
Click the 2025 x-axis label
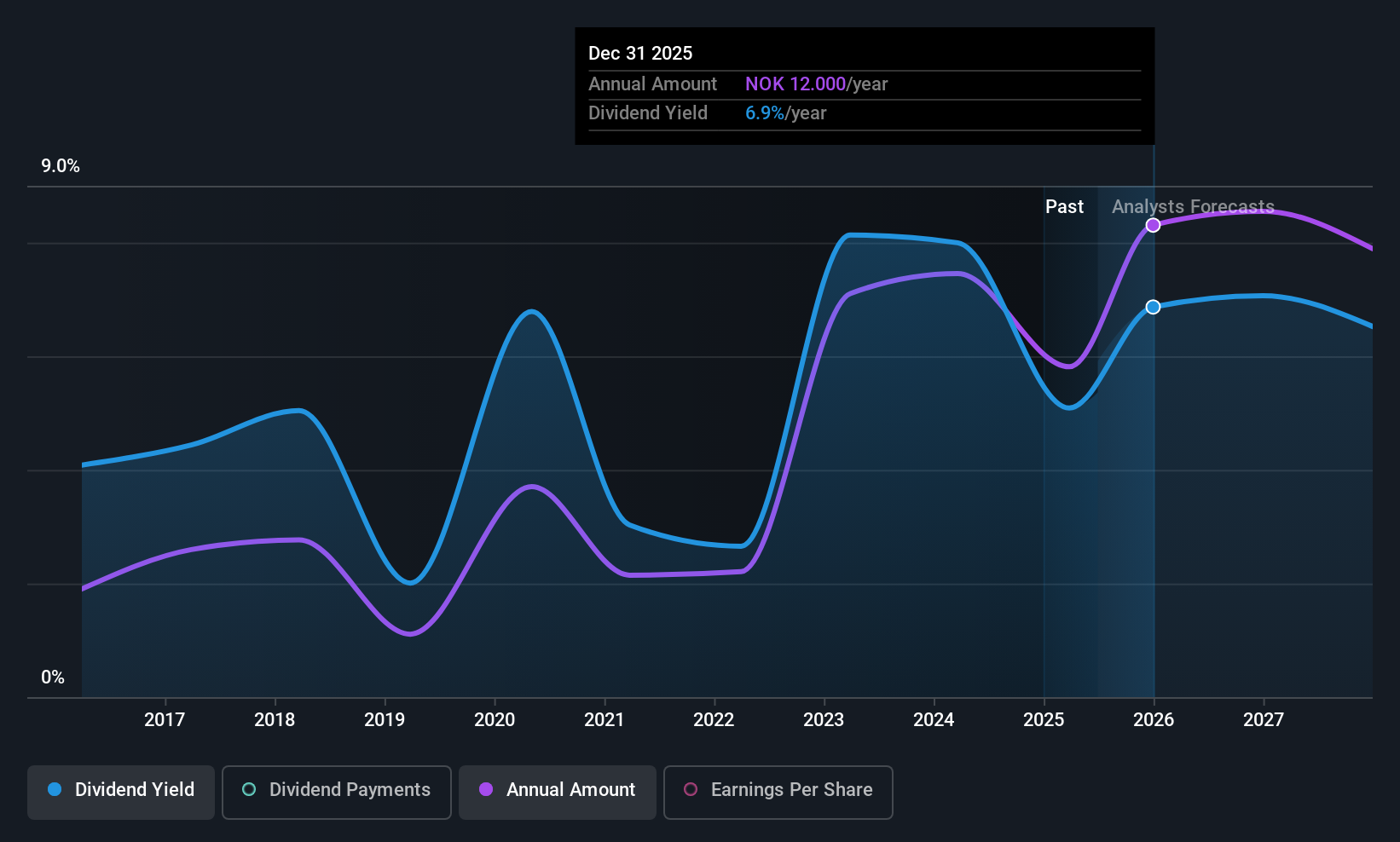1044,720
